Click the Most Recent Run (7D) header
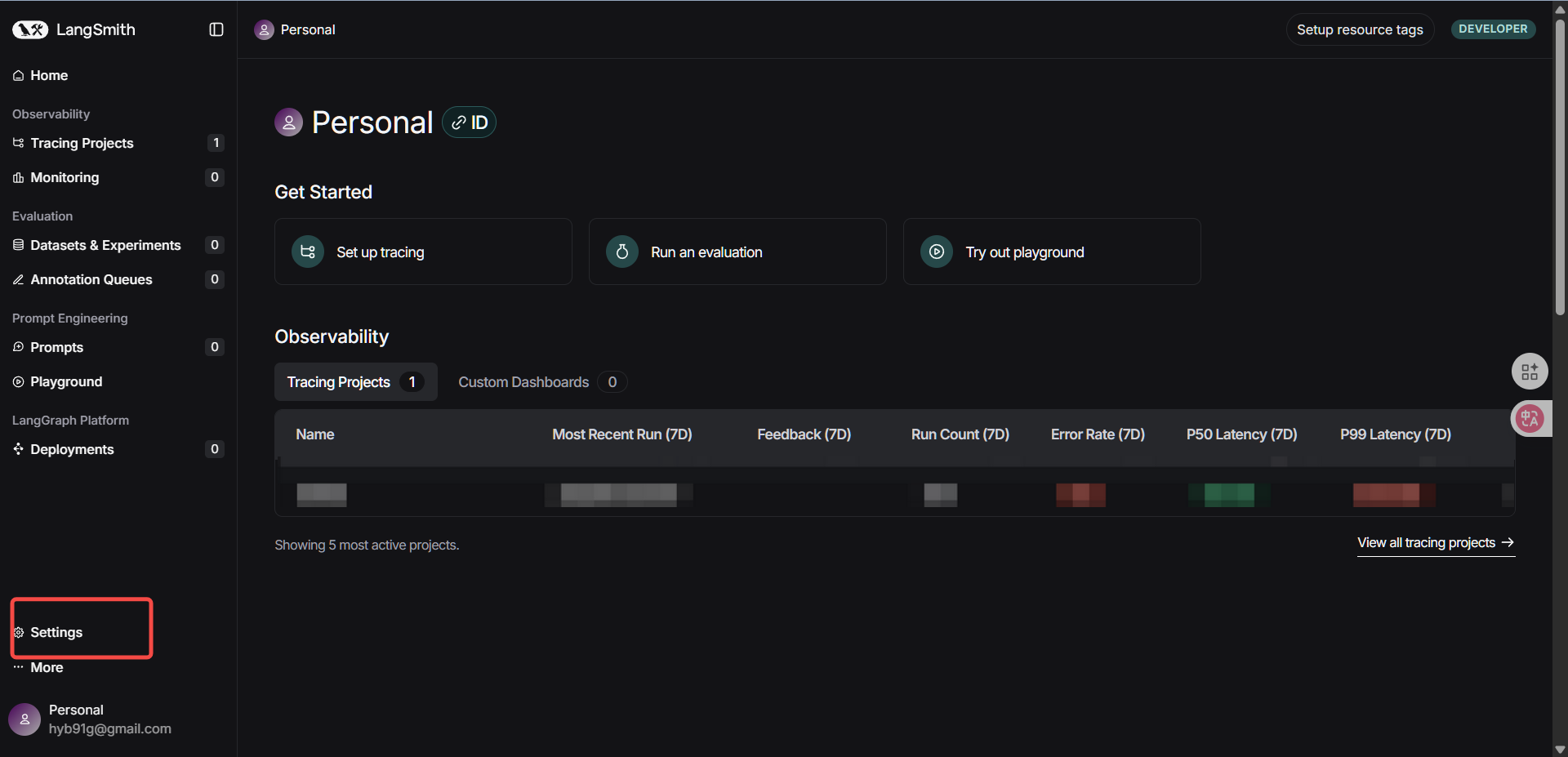 click(x=622, y=434)
